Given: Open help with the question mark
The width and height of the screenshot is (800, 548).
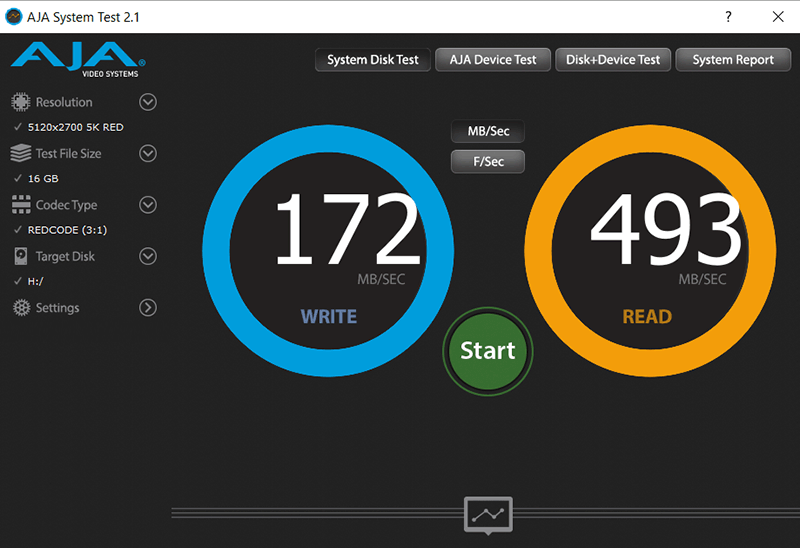Looking at the screenshot, I should [x=728, y=17].
